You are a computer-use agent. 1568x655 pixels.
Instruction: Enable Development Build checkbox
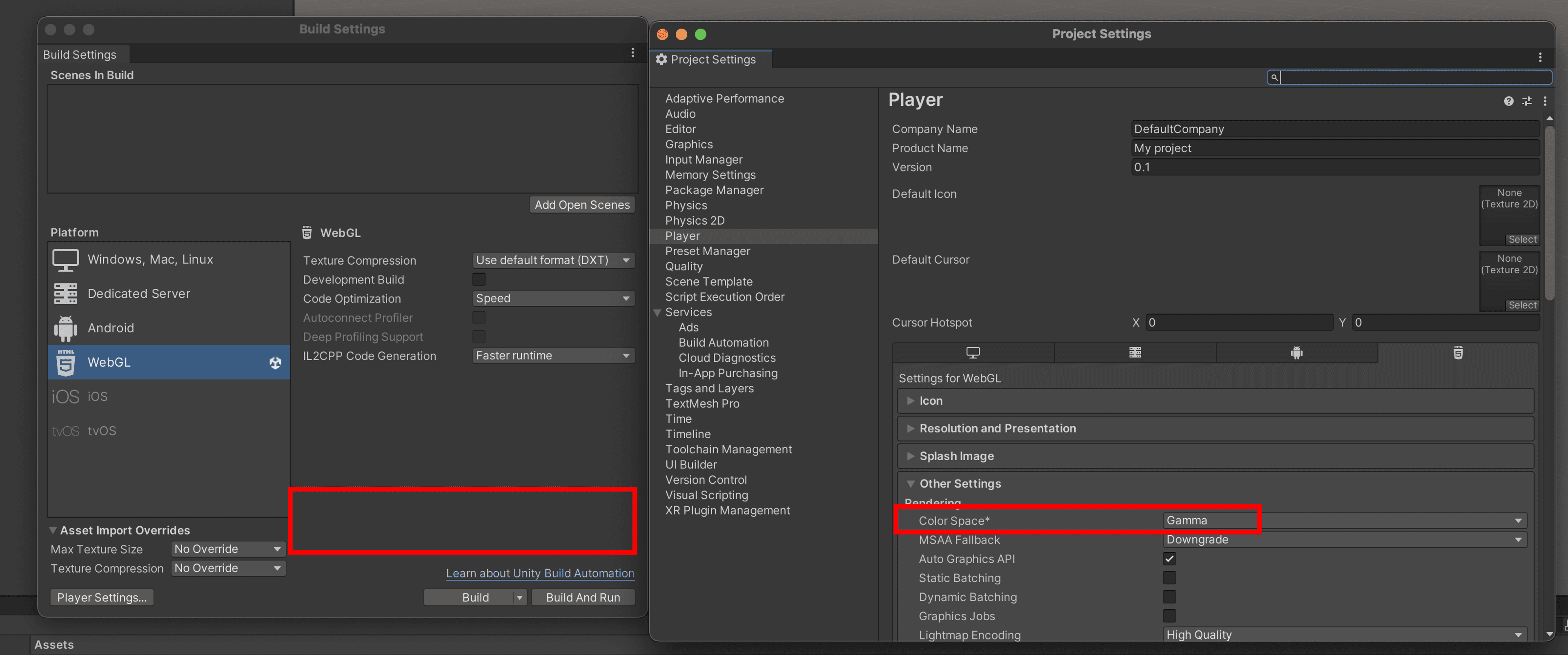click(479, 279)
